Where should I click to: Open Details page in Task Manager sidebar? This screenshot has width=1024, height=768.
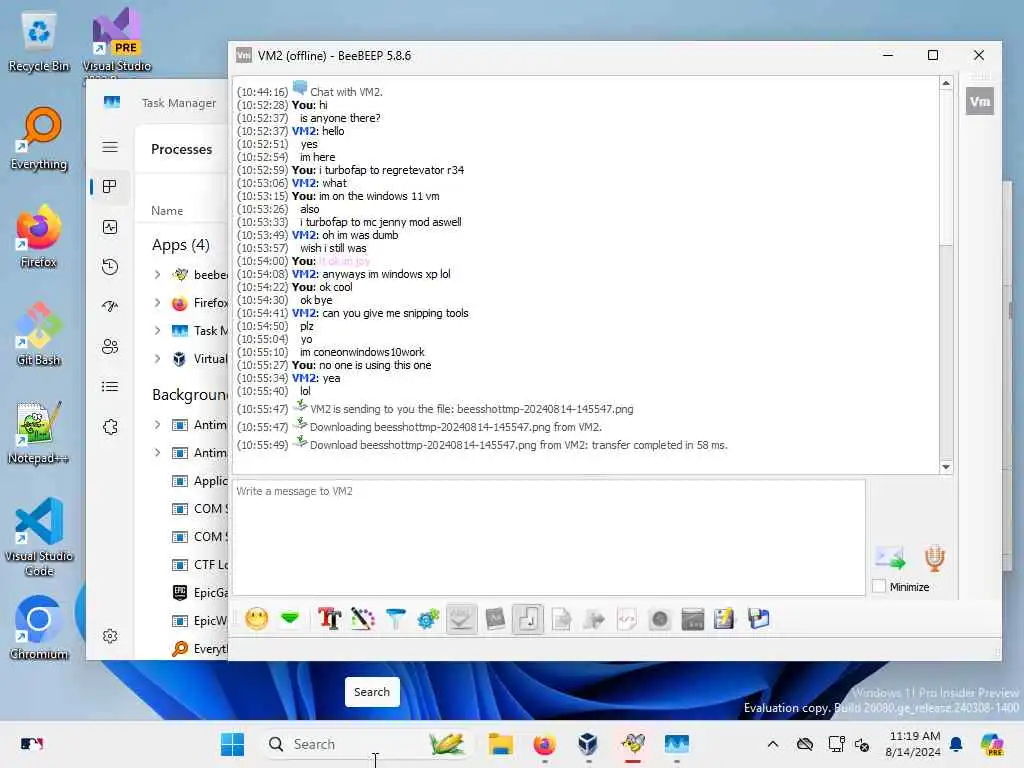pyautogui.click(x=110, y=387)
